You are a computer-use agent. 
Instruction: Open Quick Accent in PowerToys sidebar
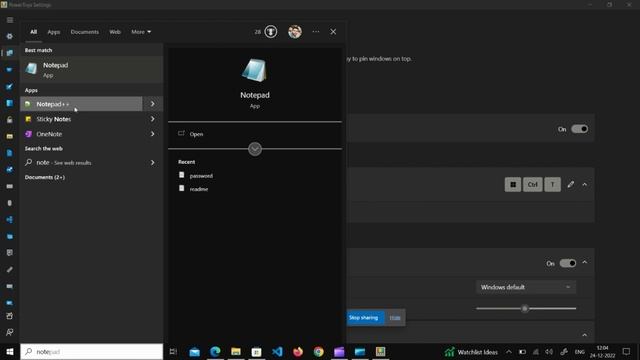pos(10,253)
